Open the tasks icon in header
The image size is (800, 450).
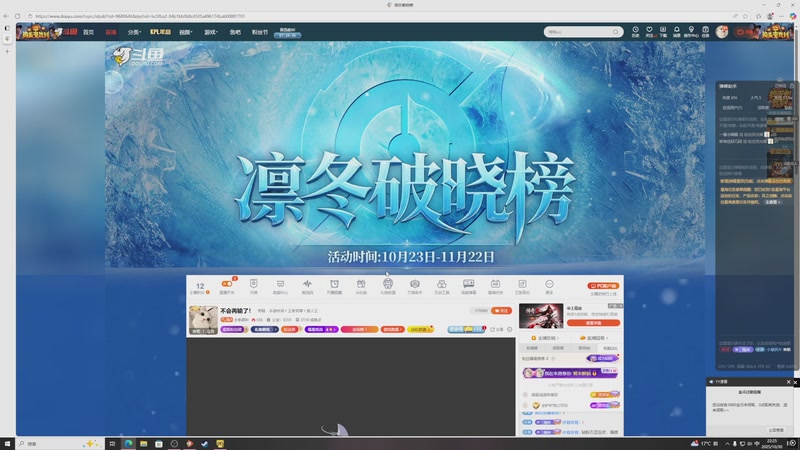[x=705, y=32]
